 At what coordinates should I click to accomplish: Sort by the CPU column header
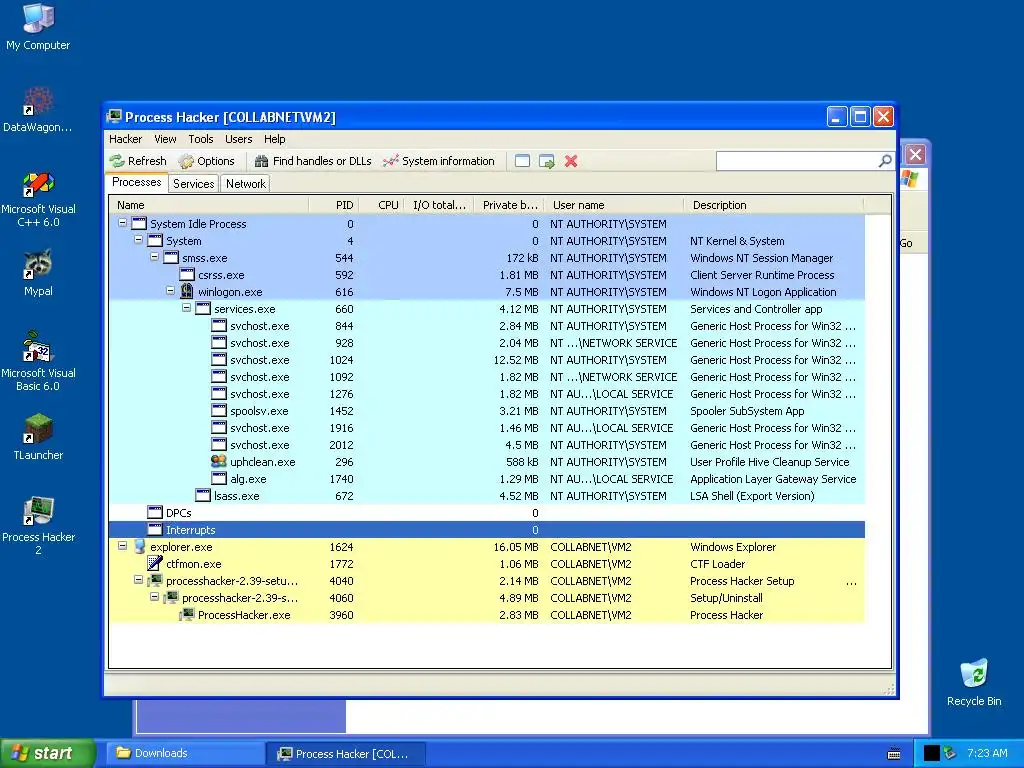click(381, 205)
